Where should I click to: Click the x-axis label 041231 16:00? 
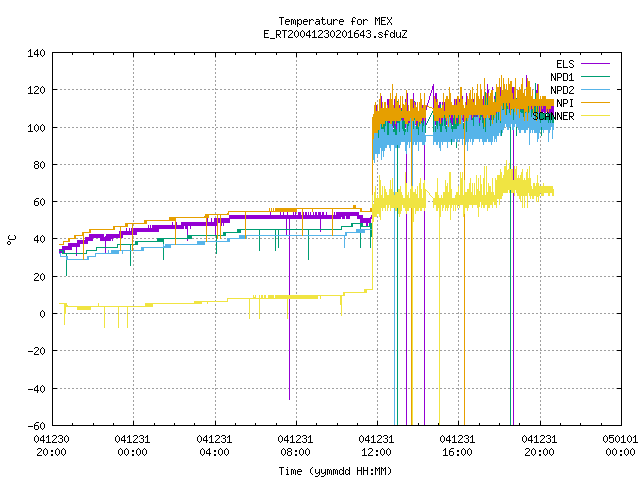point(457,446)
